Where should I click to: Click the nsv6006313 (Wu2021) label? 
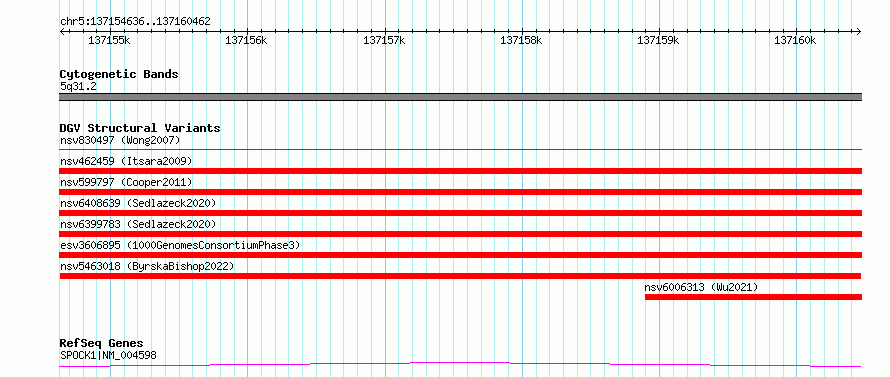pyautogui.click(x=701, y=287)
